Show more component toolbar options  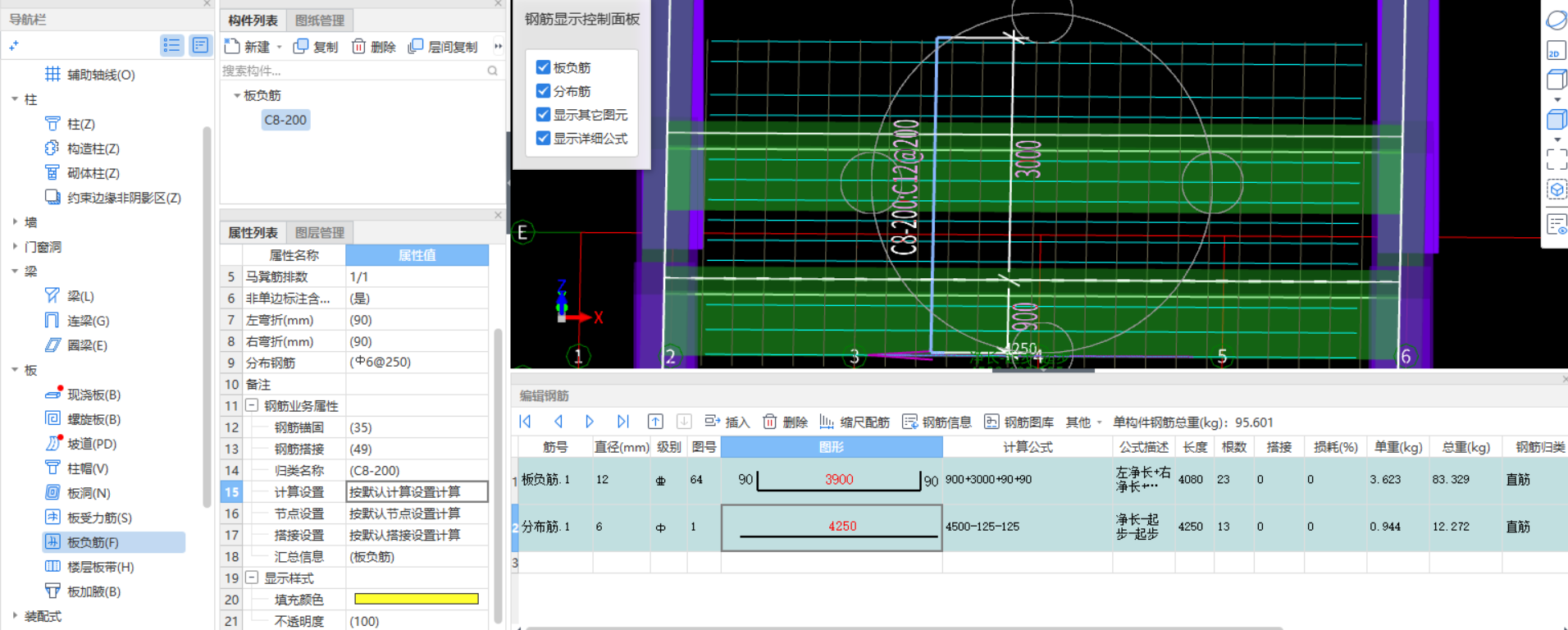click(498, 46)
